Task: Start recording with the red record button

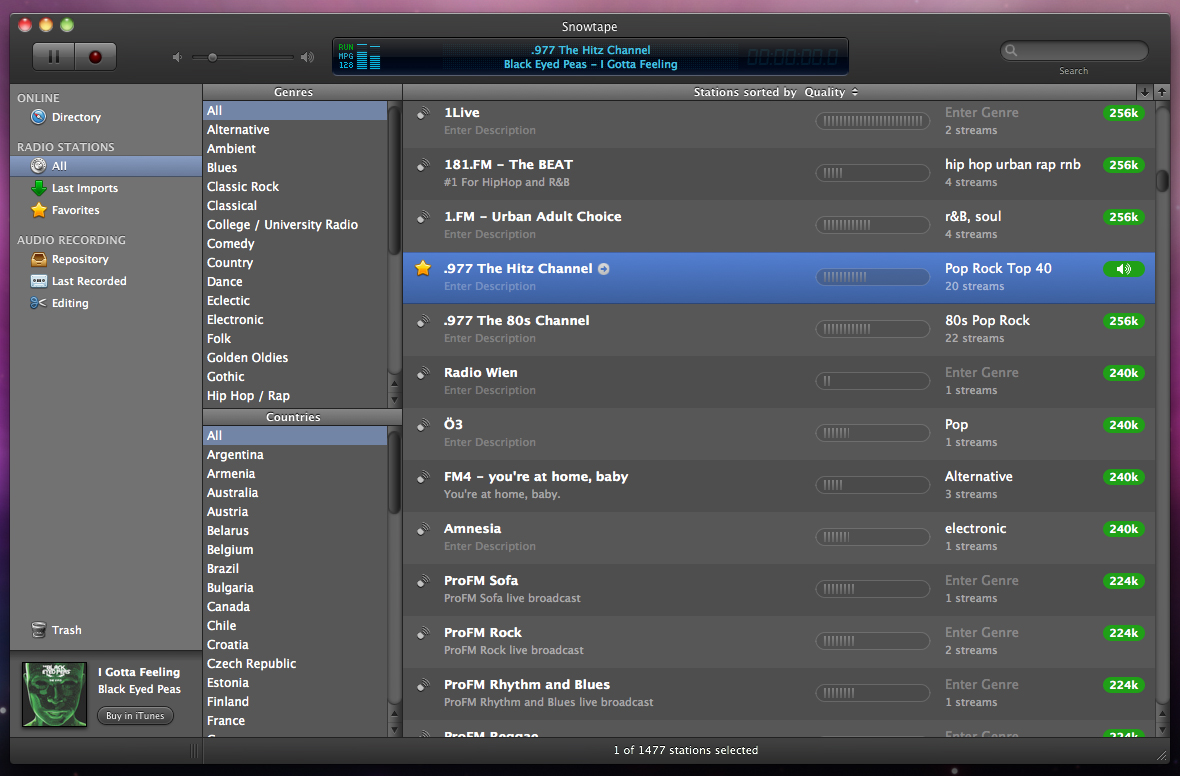Action: pyautogui.click(x=96, y=57)
